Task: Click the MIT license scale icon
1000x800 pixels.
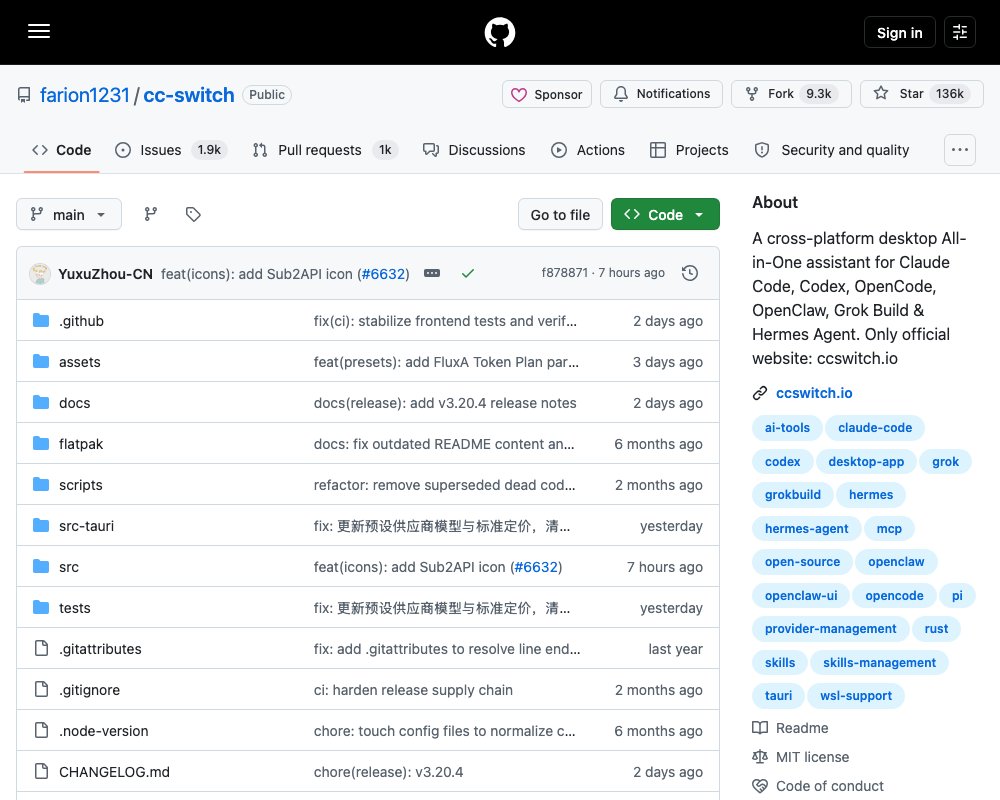Action: (x=760, y=757)
